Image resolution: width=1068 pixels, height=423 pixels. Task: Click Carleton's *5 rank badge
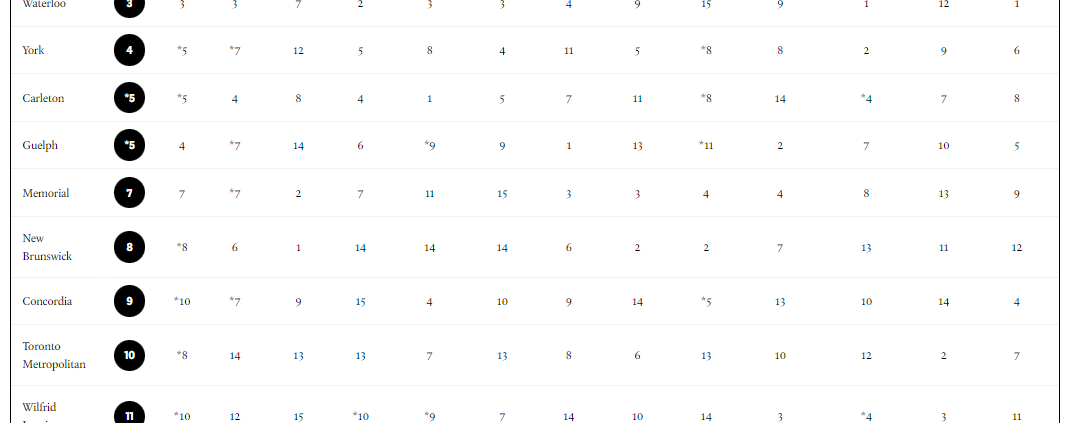[x=129, y=97]
